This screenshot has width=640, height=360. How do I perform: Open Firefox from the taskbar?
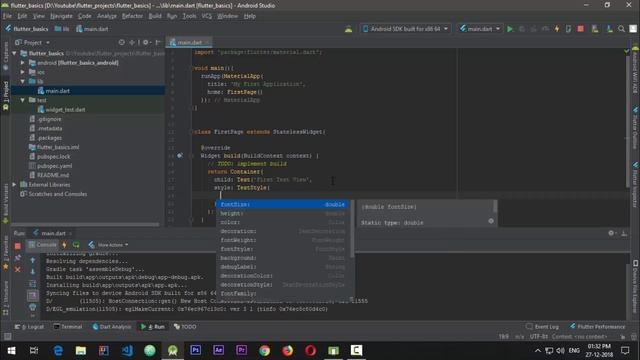[x=287, y=351]
